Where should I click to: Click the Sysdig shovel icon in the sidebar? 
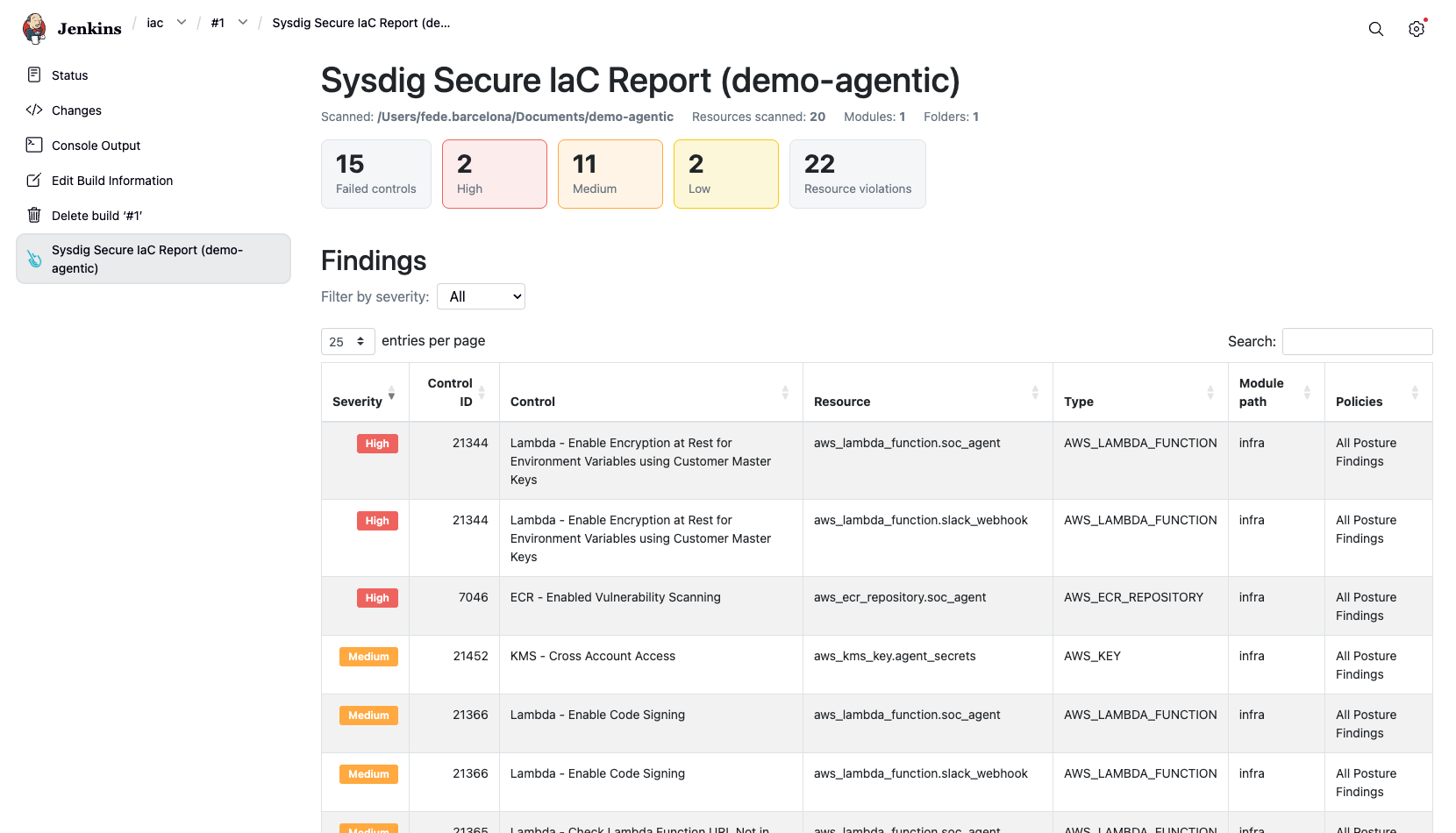click(x=34, y=259)
